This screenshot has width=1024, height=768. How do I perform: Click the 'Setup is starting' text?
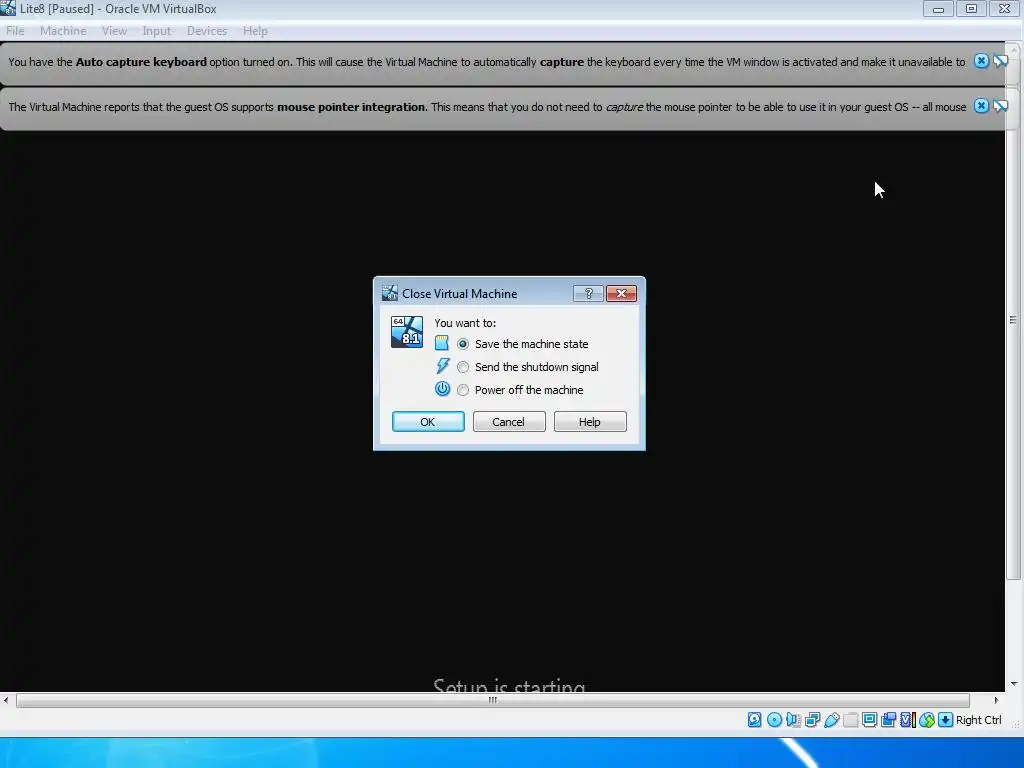(509, 685)
